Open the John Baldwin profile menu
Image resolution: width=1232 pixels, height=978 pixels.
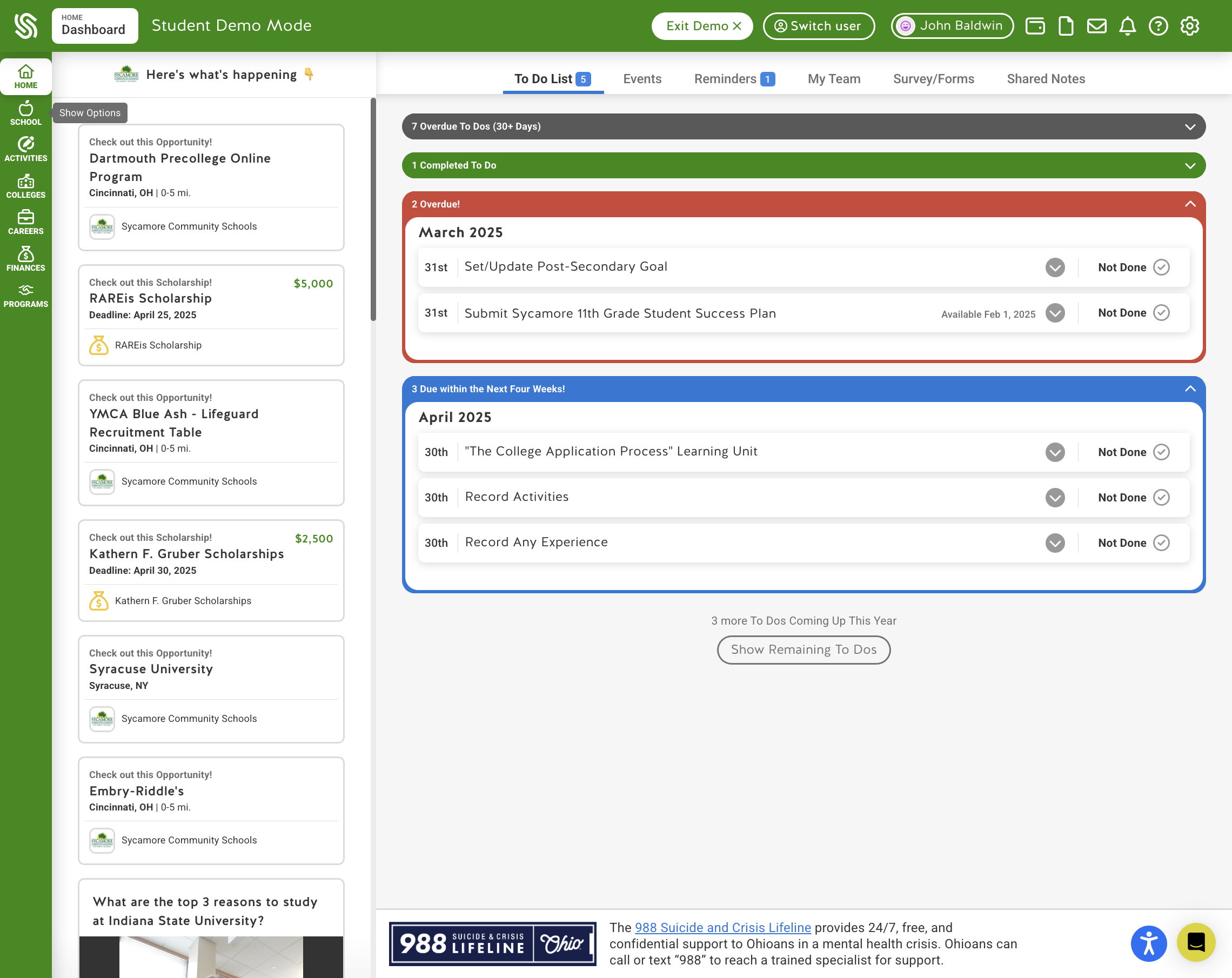coord(952,26)
